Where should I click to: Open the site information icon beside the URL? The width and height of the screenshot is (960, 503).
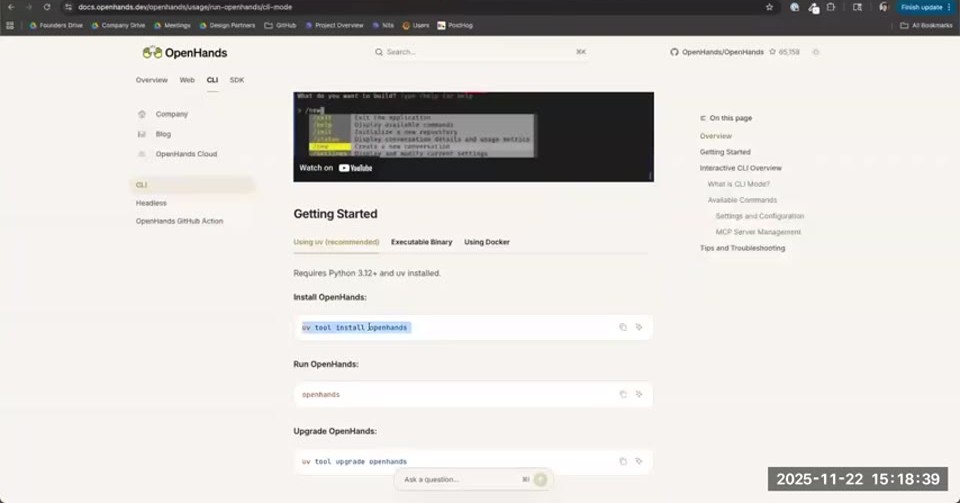tap(68, 7)
